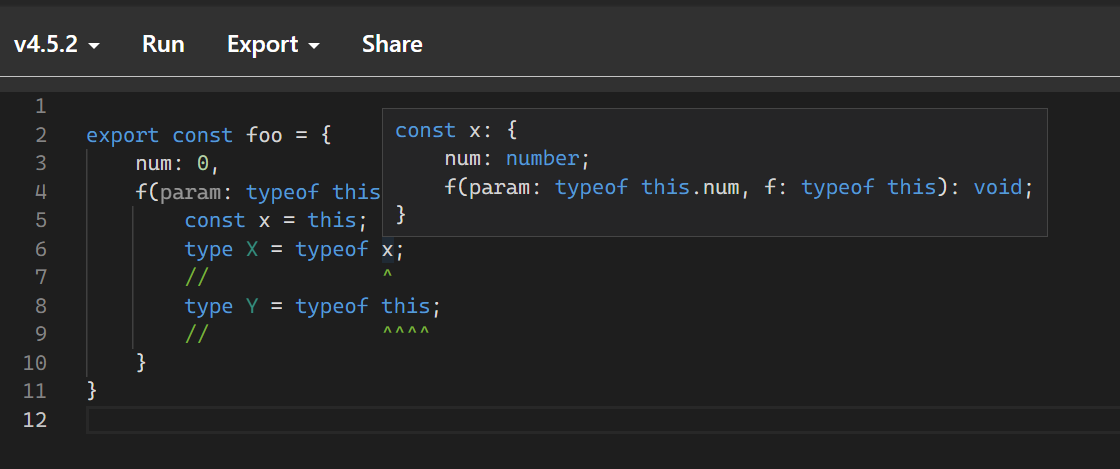This screenshot has height=469, width=1120.
Task: Expand the Export menu
Action: click(x=273, y=44)
